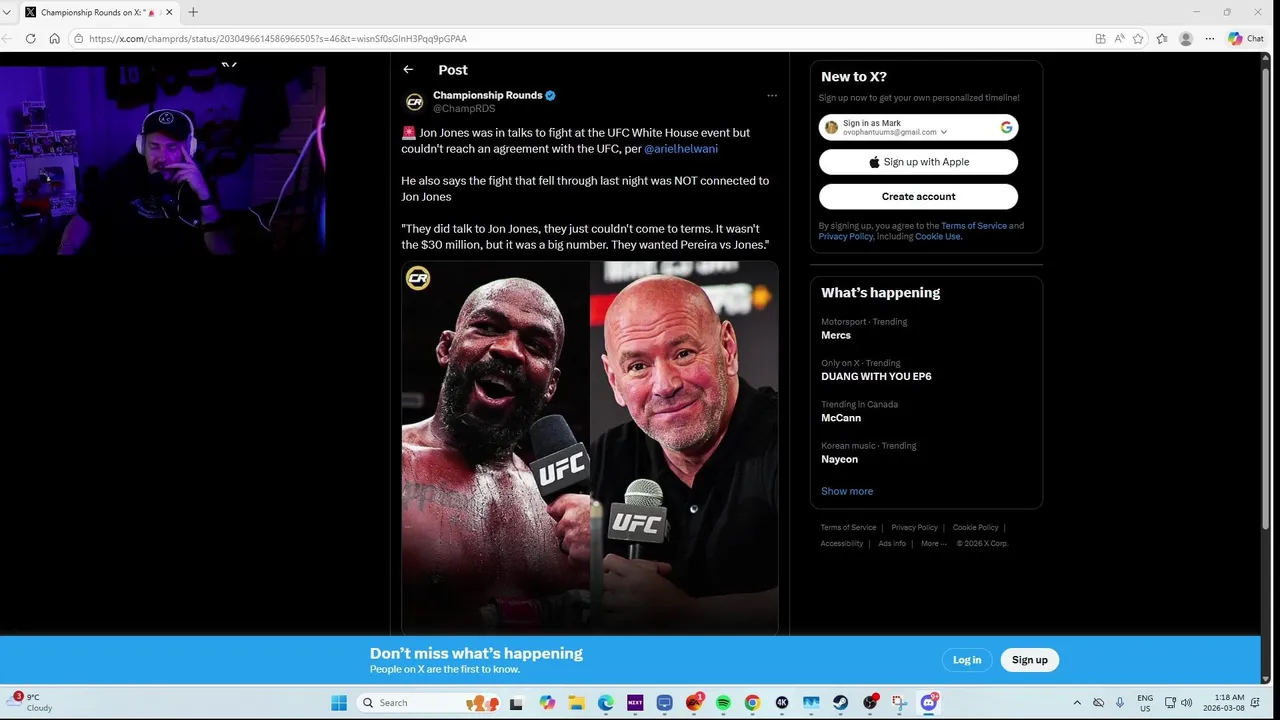Image resolution: width=1280 pixels, height=720 pixels.
Task: Open Edge settings and more menu
Action: (x=1210, y=39)
